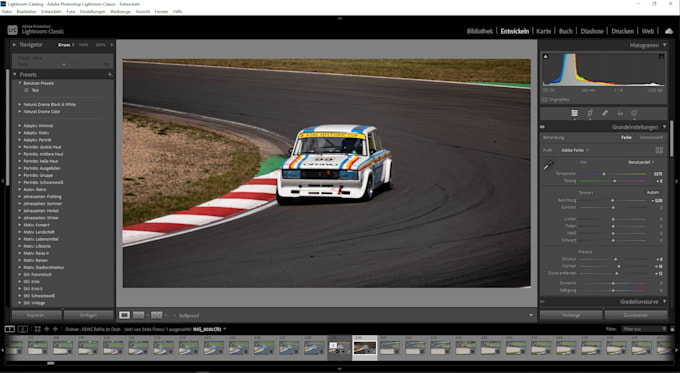This screenshot has height=373, width=680.
Task: Switch treatment to Farbe
Action: click(x=626, y=137)
